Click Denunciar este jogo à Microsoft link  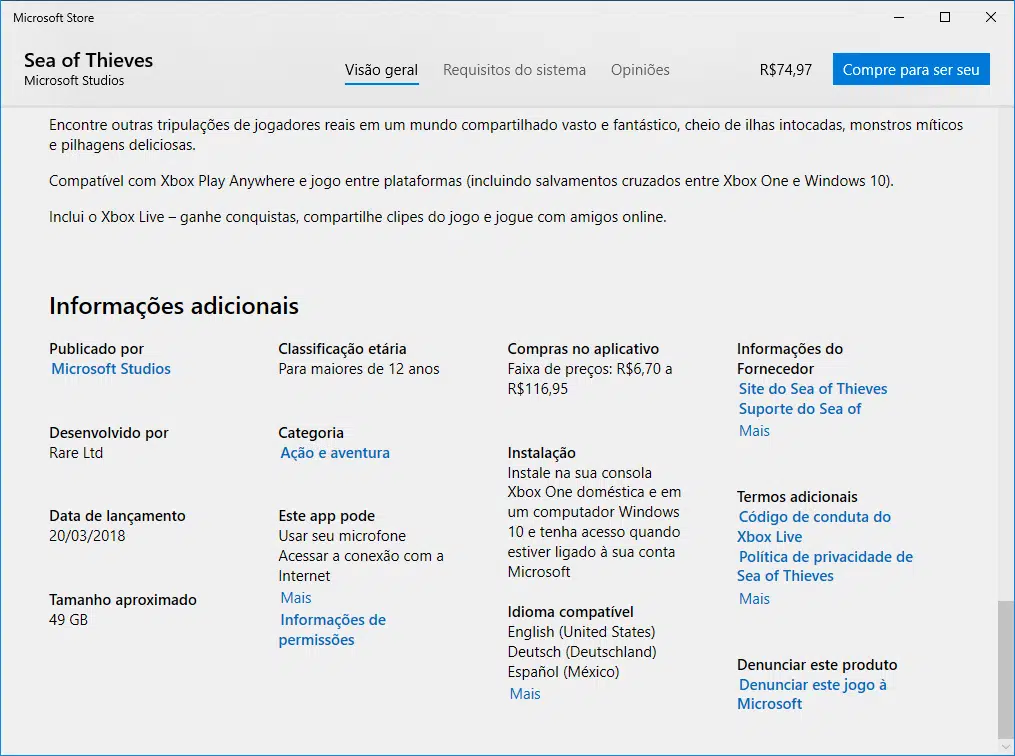coord(812,695)
